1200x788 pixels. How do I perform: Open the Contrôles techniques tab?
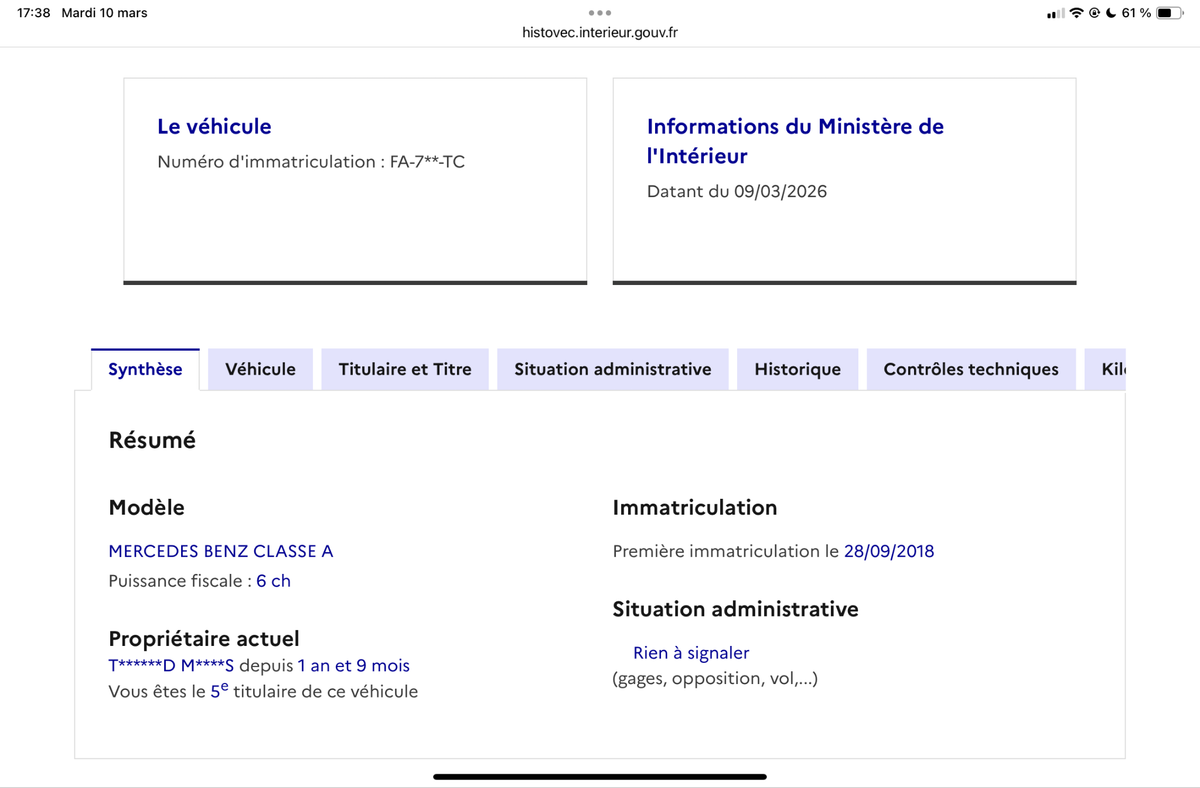coord(970,369)
